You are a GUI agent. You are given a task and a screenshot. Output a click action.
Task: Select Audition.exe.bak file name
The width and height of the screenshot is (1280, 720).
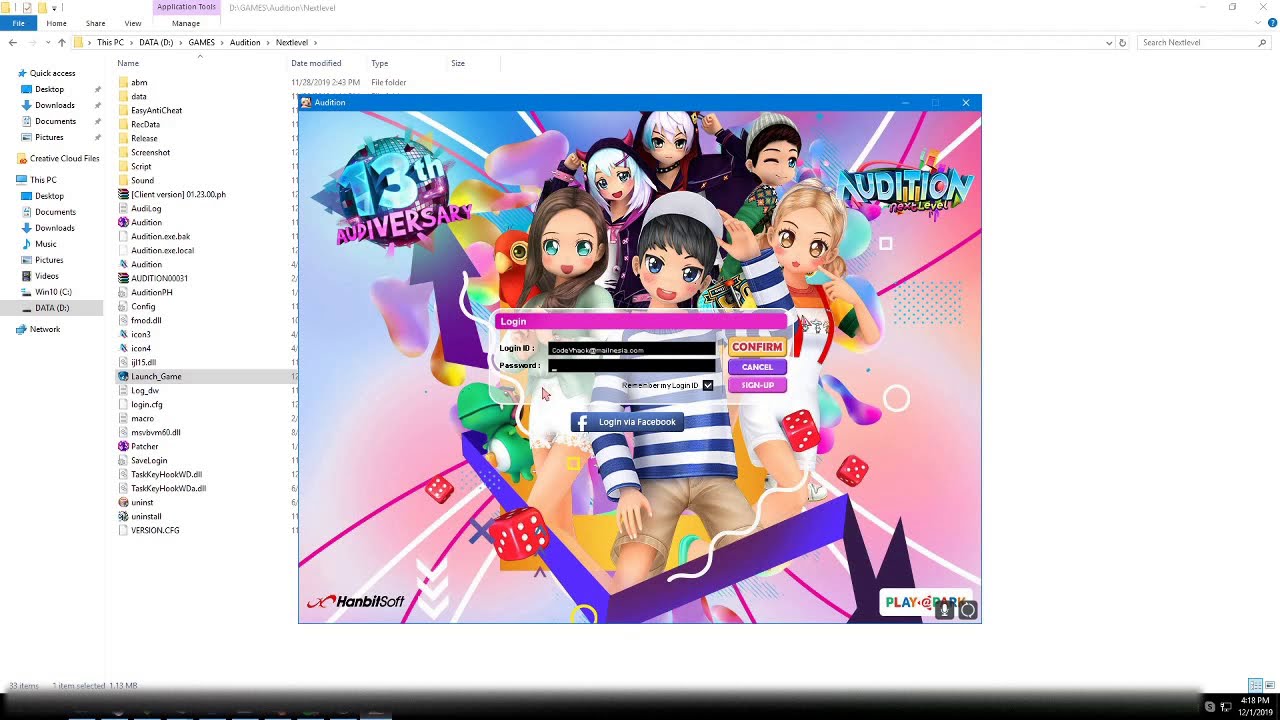(160, 236)
